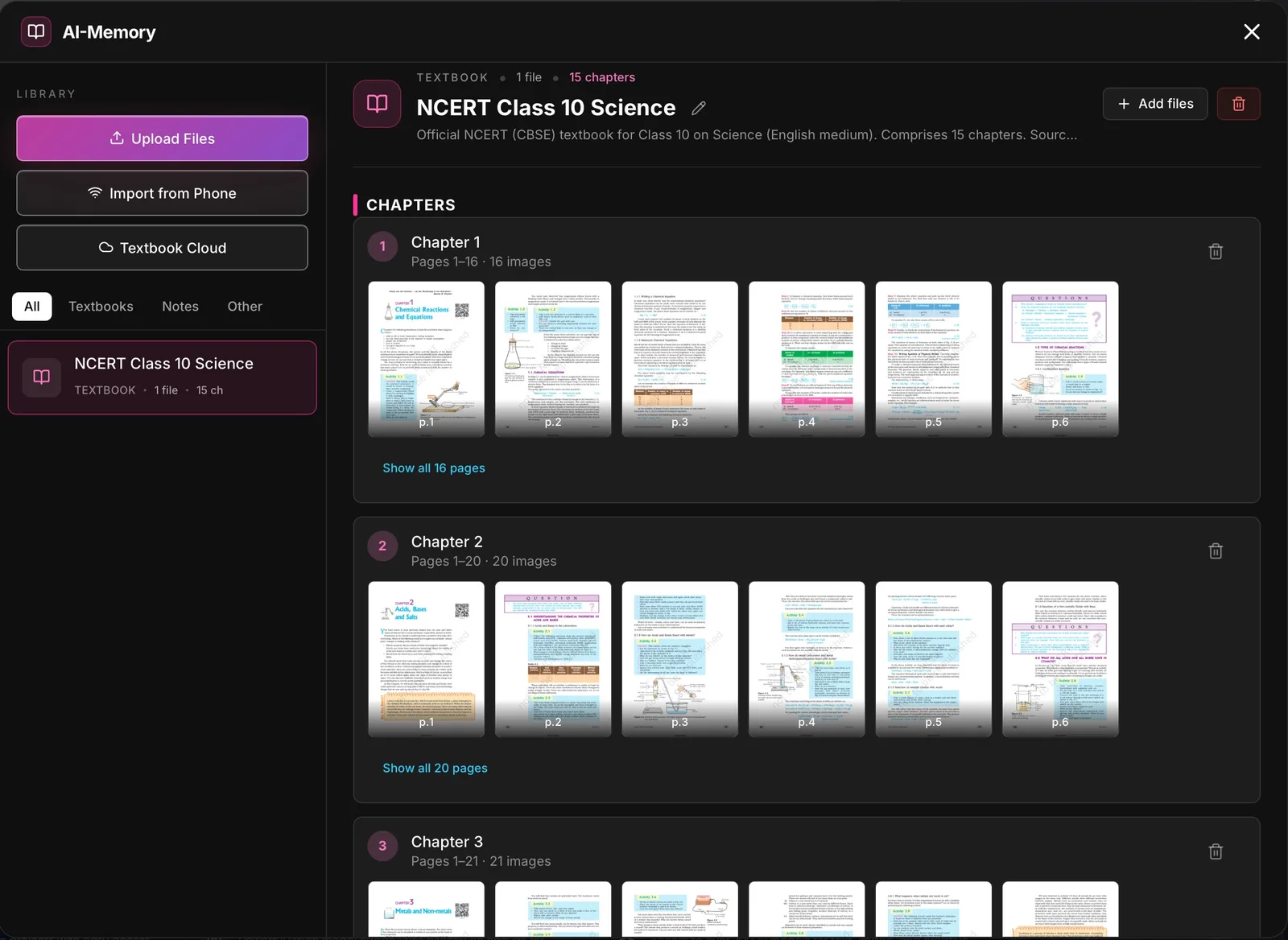Viewport: 1288px width, 940px height.
Task: Open Chapter 1 page 2 thumbnail
Action: [x=553, y=359]
